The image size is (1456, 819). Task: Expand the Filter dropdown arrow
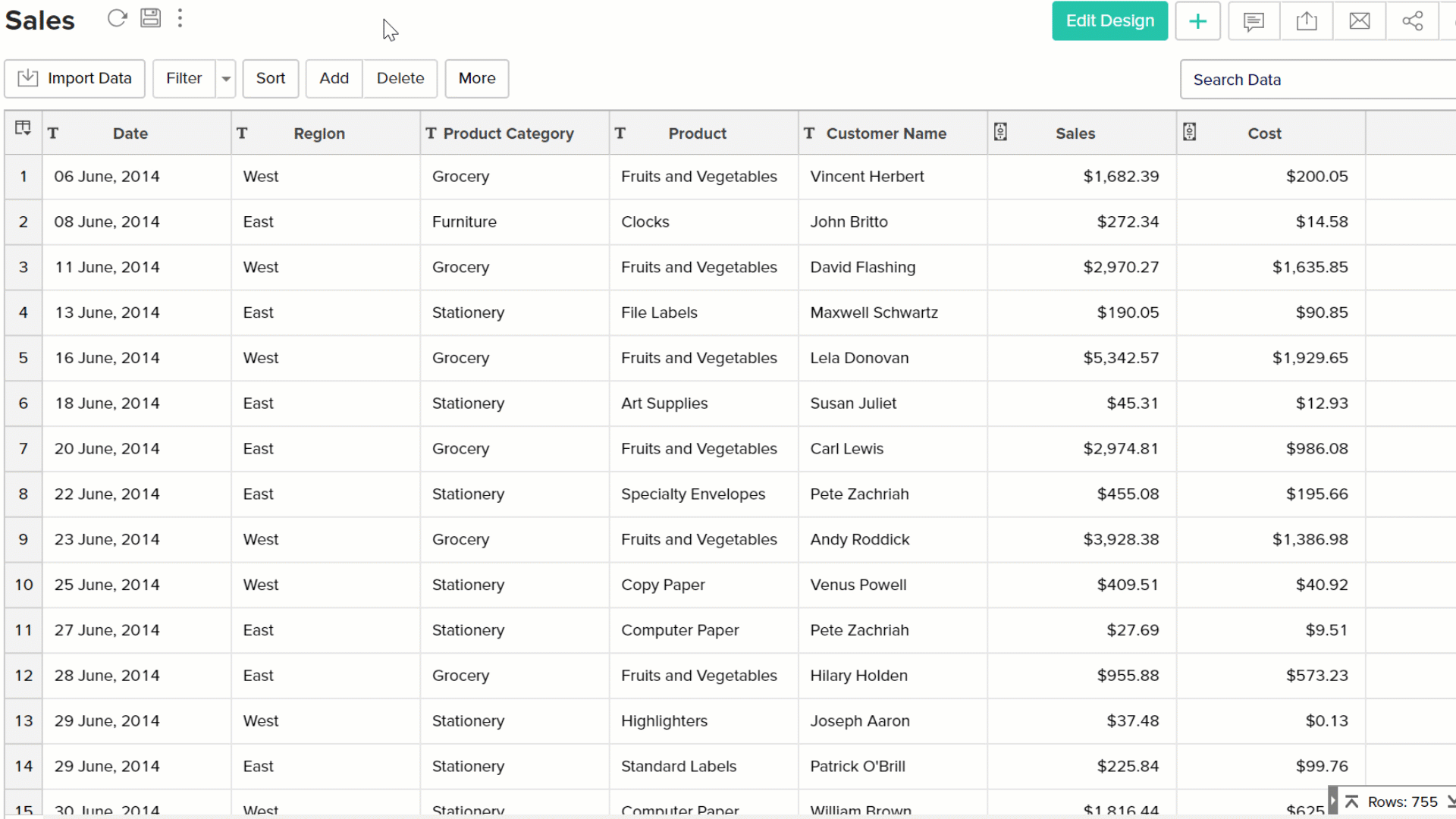(x=226, y=79)
